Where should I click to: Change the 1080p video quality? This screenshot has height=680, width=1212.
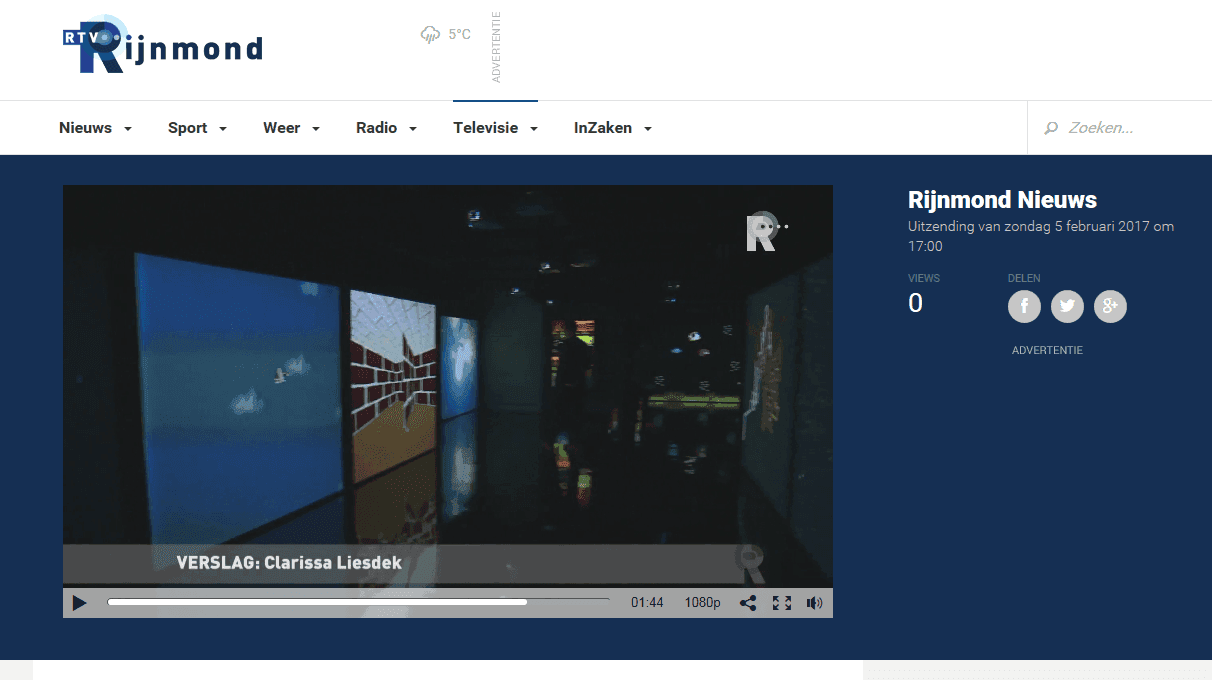click(x=702, y=603)
